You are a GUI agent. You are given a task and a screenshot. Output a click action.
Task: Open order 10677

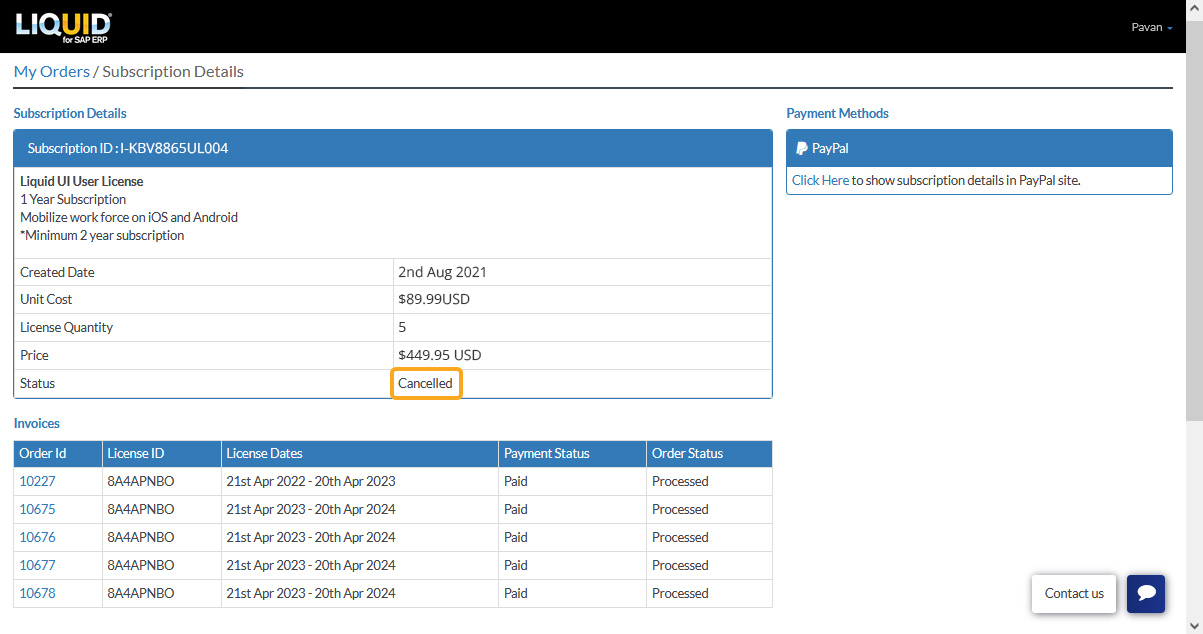point(37,565)
